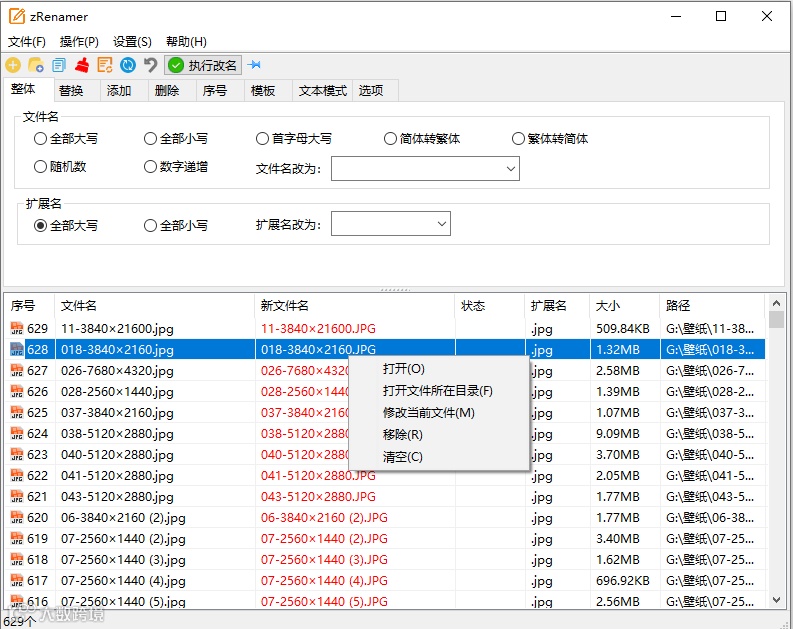Screen dimensions: 793x629
Task: Sort by the 大小 column header
Action: click(x=625, y=305)
